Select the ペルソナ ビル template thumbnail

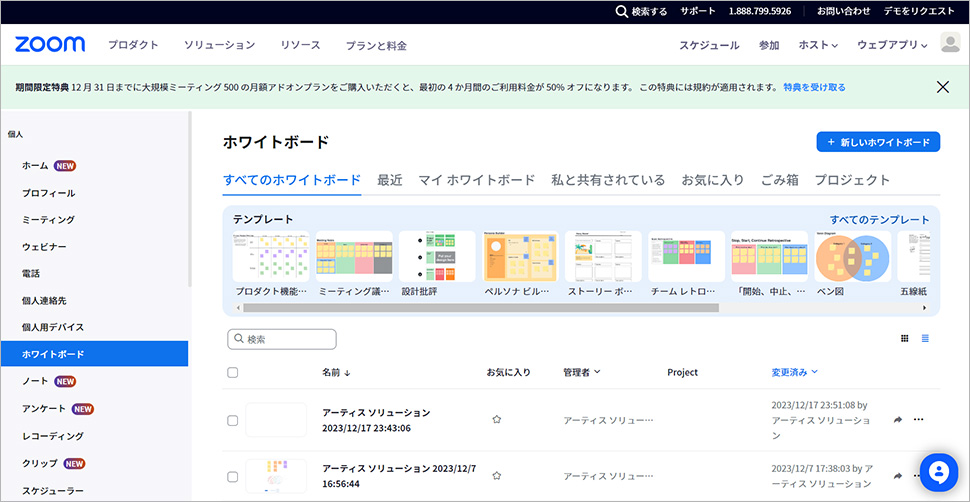pos(520,256)
